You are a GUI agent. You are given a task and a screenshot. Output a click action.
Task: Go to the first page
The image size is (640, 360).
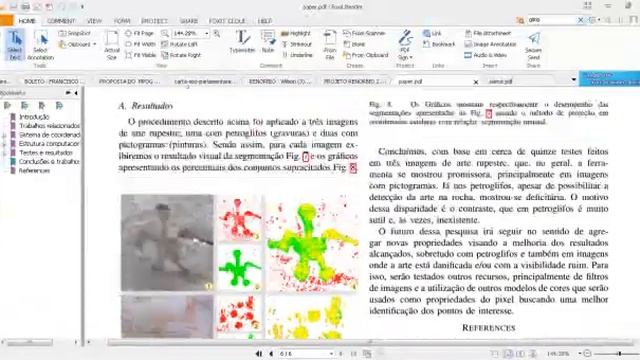[x=259, y=353]
